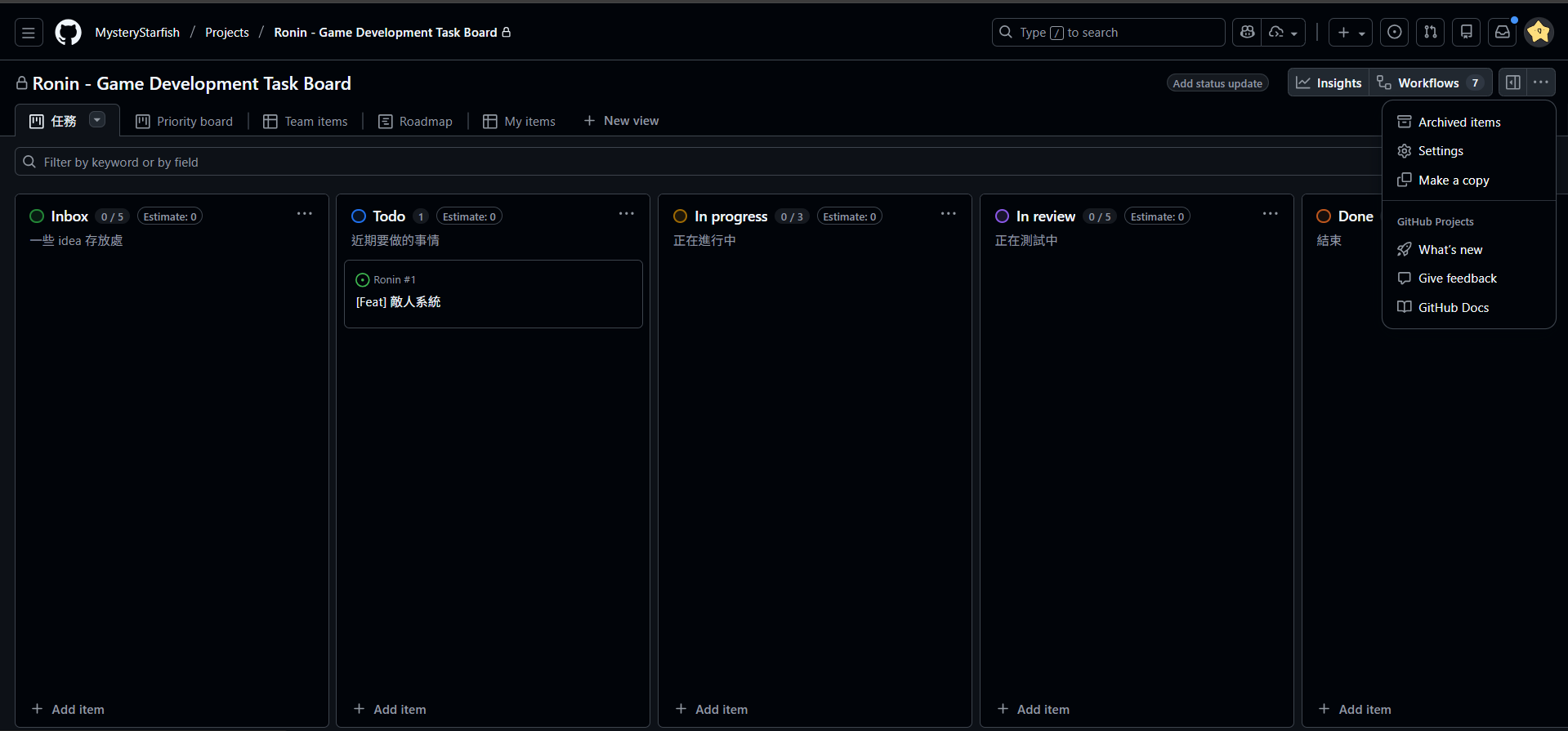Switch to the Priority board tab
This screenshot has height=731, width=1568.
point(184,122)
